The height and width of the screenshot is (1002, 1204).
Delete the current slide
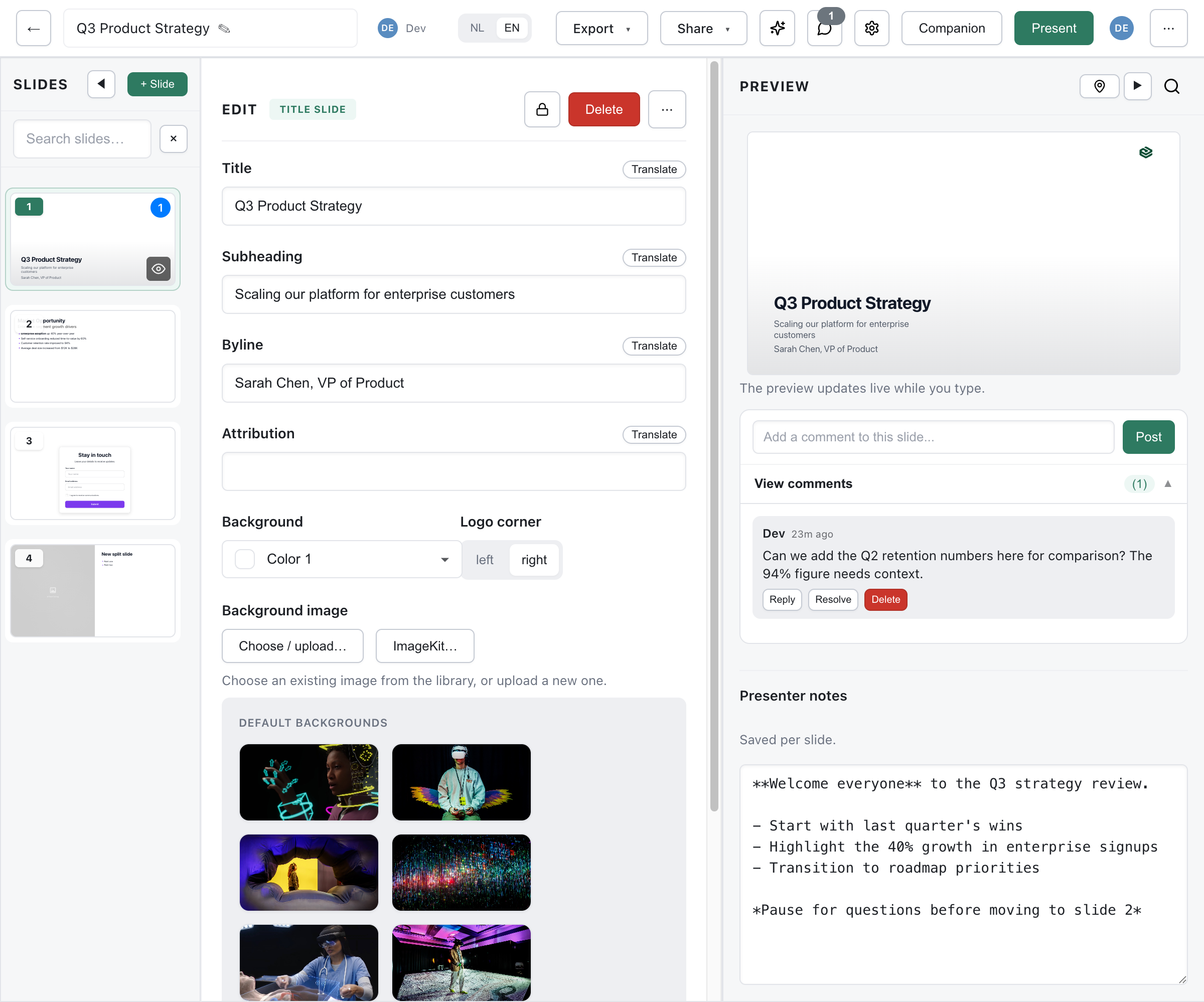[x=604, y=109]
